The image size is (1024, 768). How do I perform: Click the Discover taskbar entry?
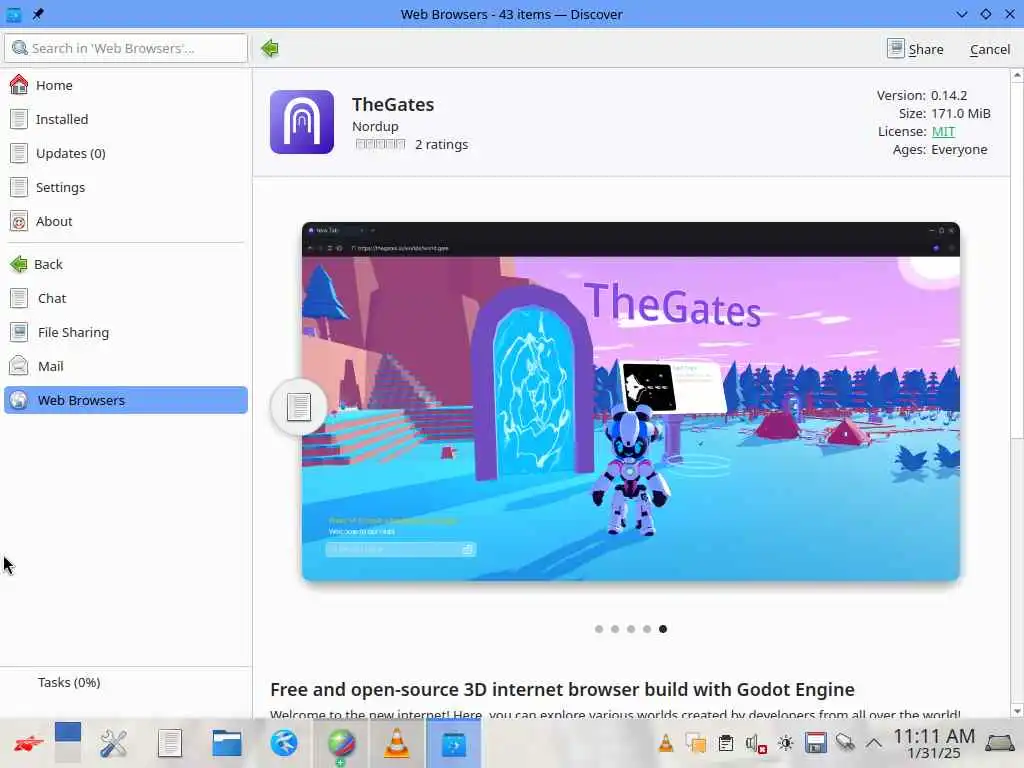(x=453, y=743)
